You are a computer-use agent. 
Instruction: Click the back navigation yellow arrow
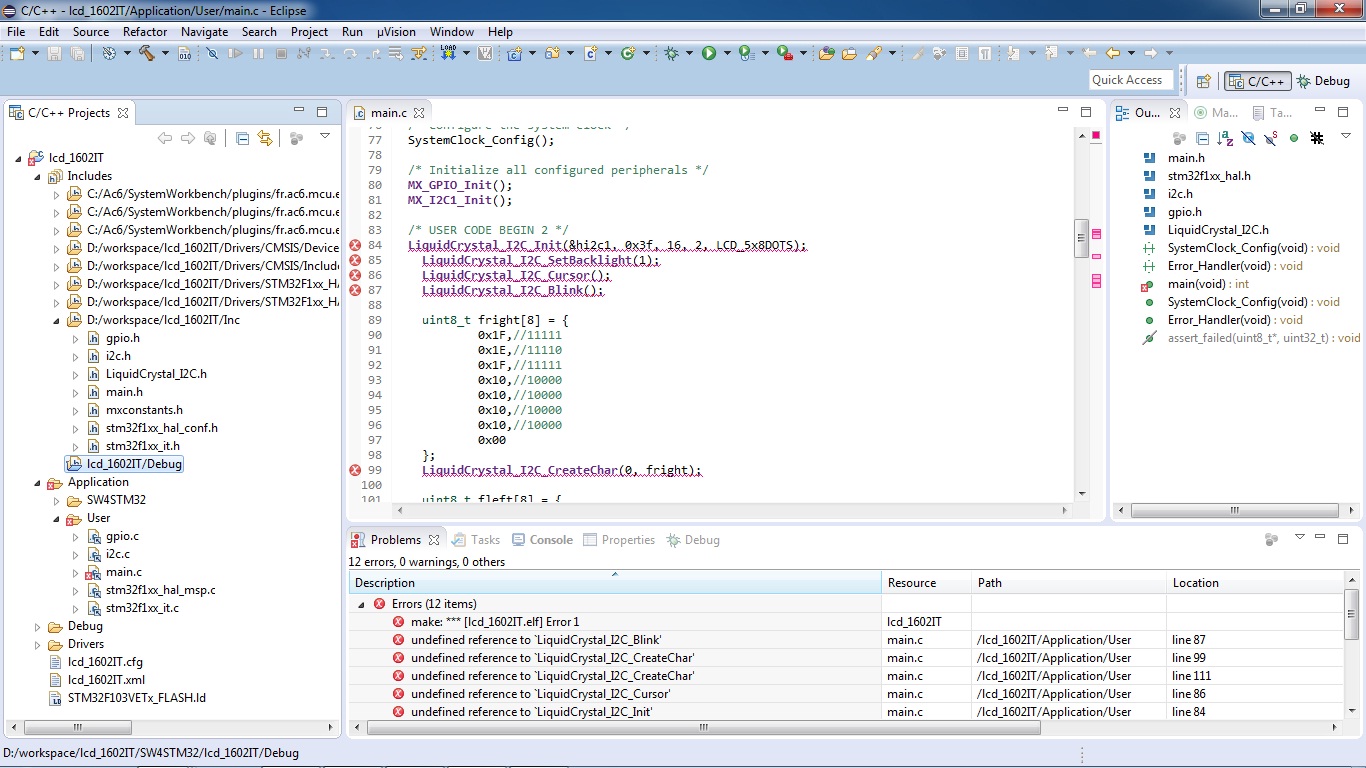[x=1113, y=53]
